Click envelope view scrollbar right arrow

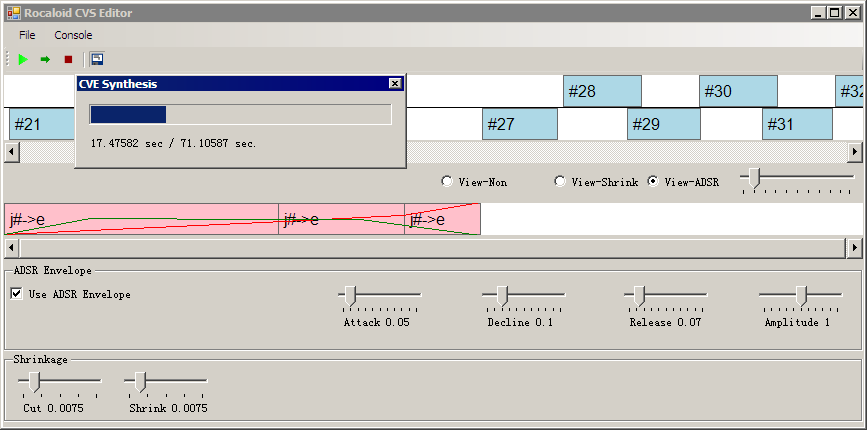coord(855,248)
